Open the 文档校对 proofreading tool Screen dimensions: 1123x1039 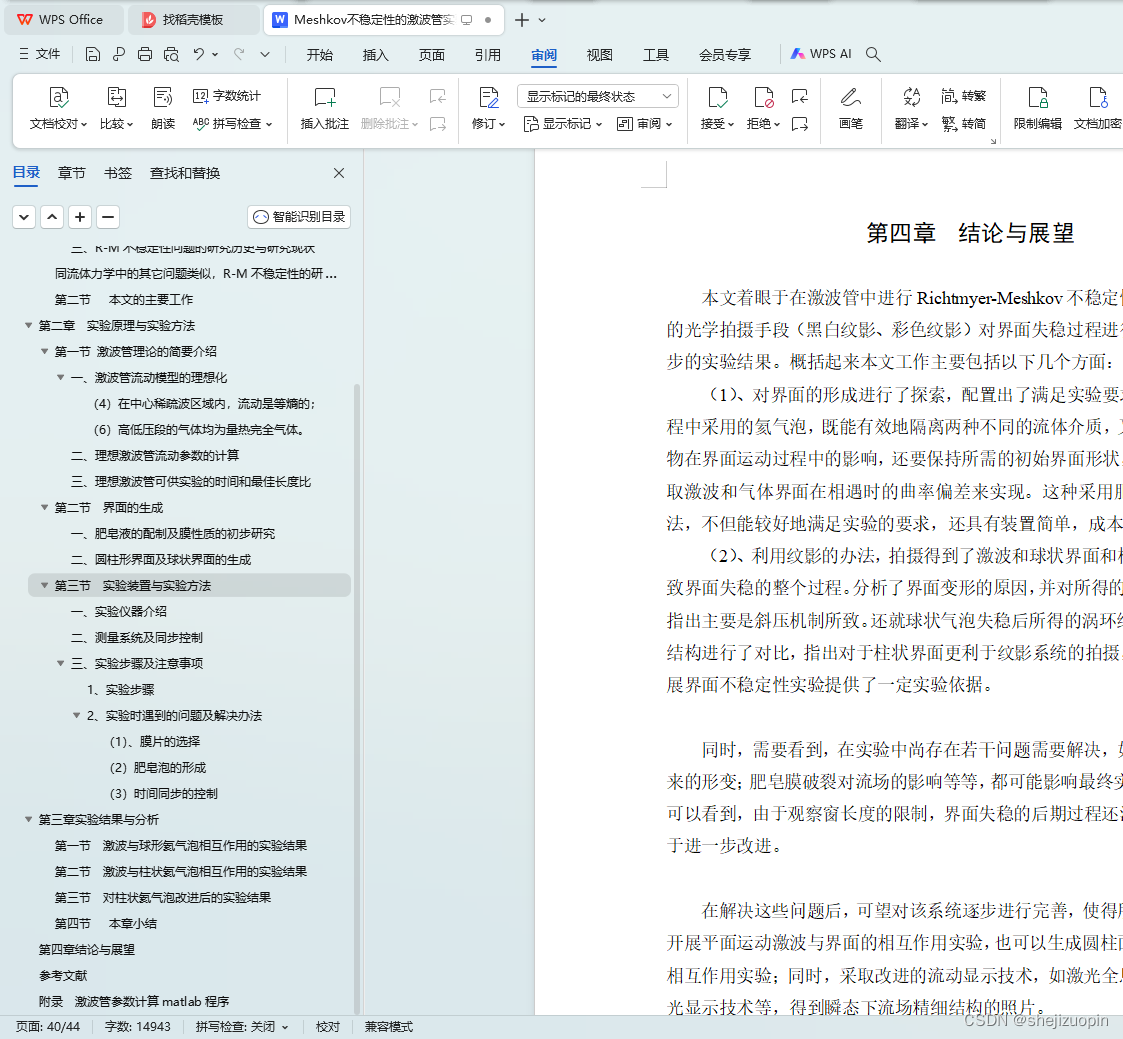point(58,108)
